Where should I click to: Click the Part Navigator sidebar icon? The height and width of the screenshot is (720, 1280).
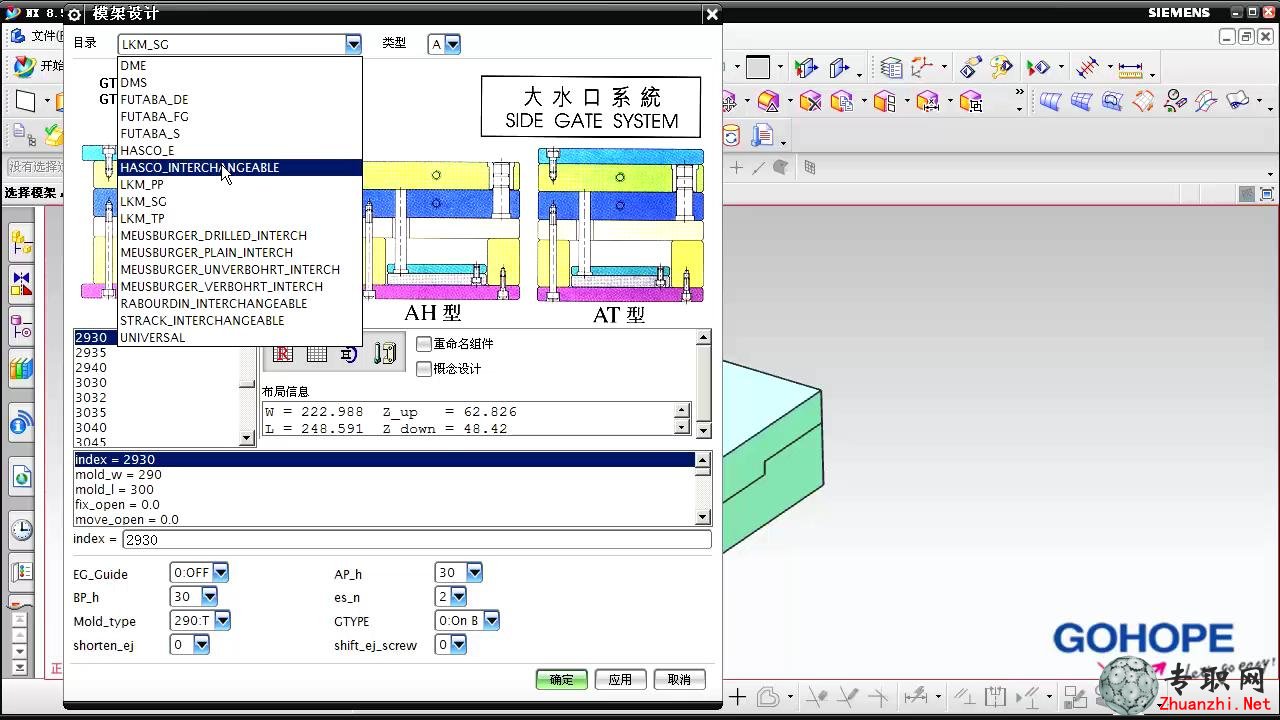click(21, 327)
